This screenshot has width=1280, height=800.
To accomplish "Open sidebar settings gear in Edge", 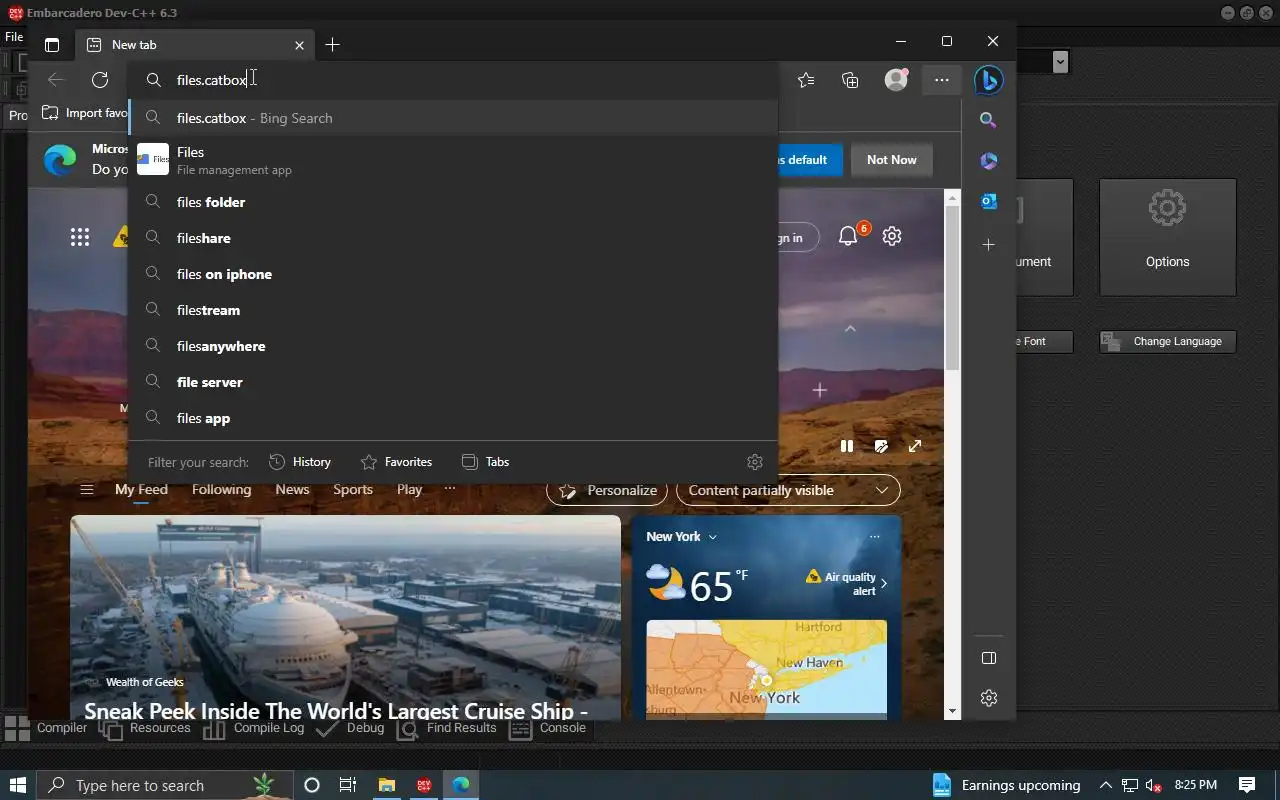I will (x=988, y=698).
